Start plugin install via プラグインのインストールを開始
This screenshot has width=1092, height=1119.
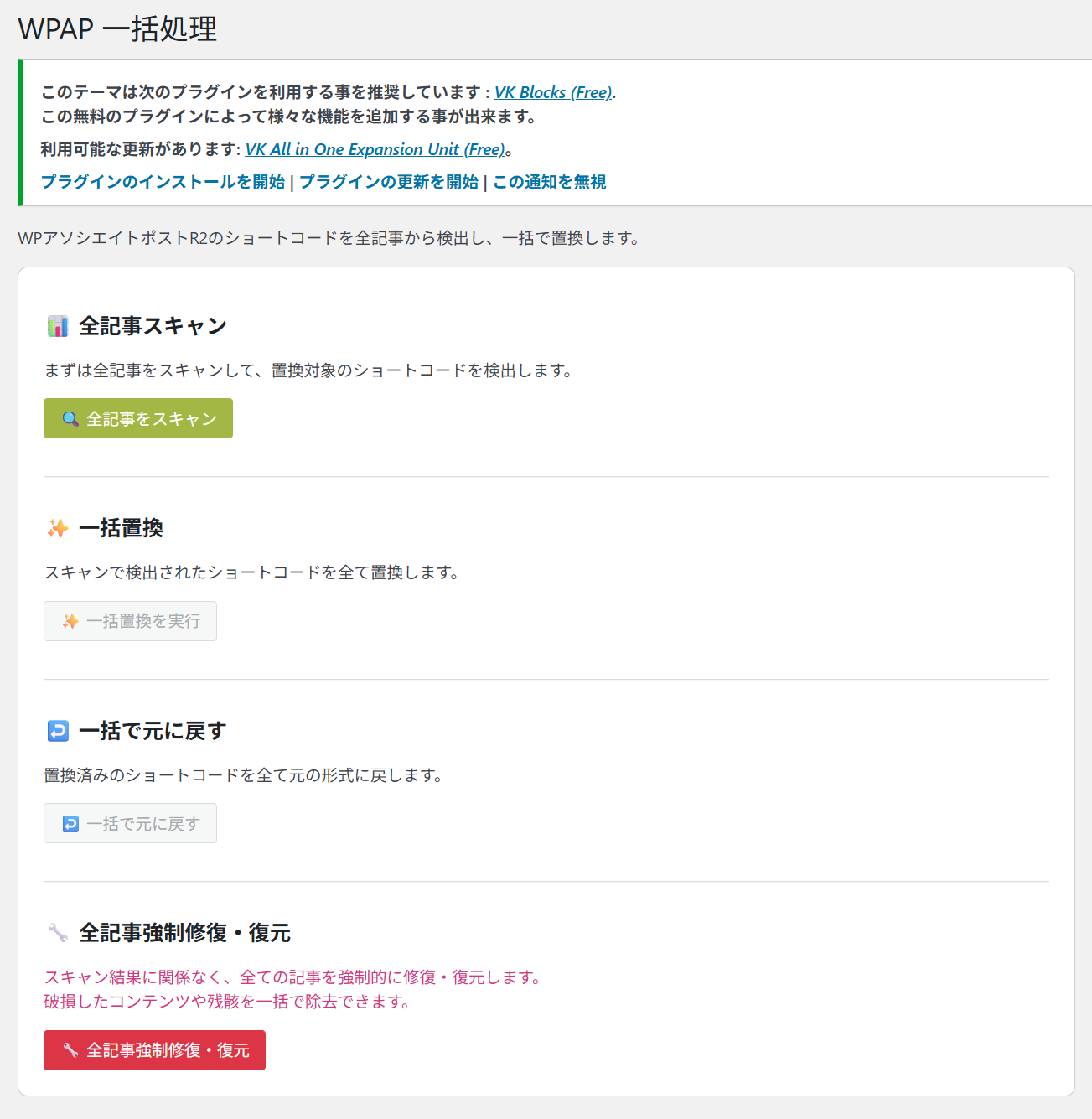pos(163,182)
